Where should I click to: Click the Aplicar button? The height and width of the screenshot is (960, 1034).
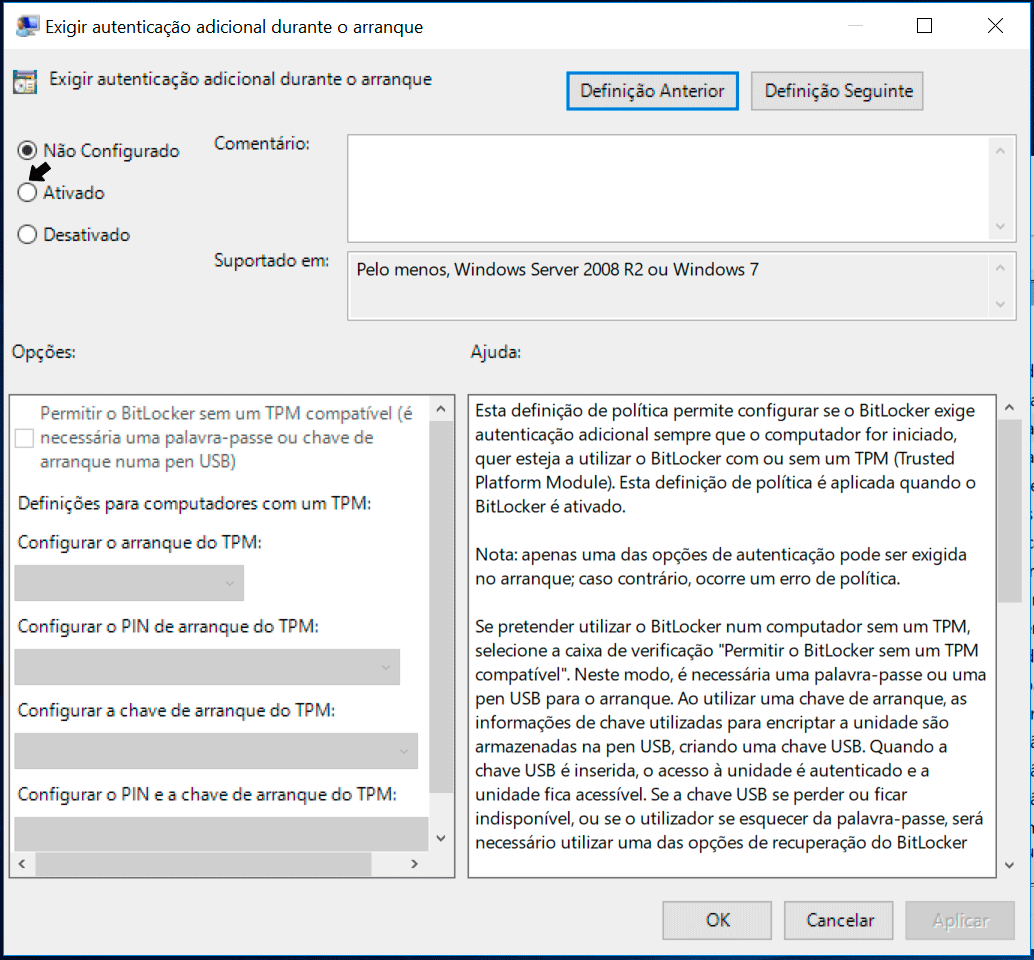click(x=960, y=920)
